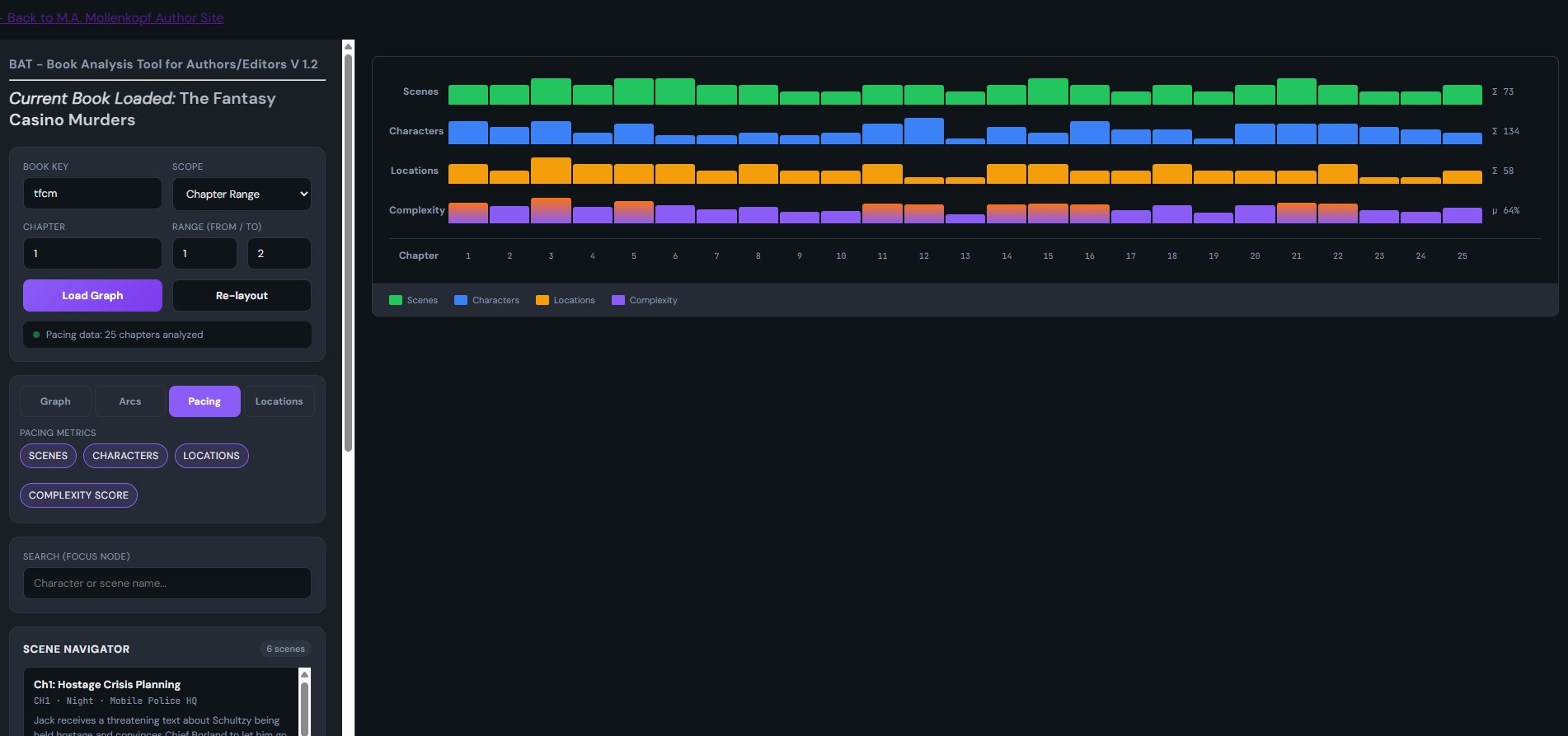
Task: Switch to the Graph tab
Action: [x=55, y=401]
